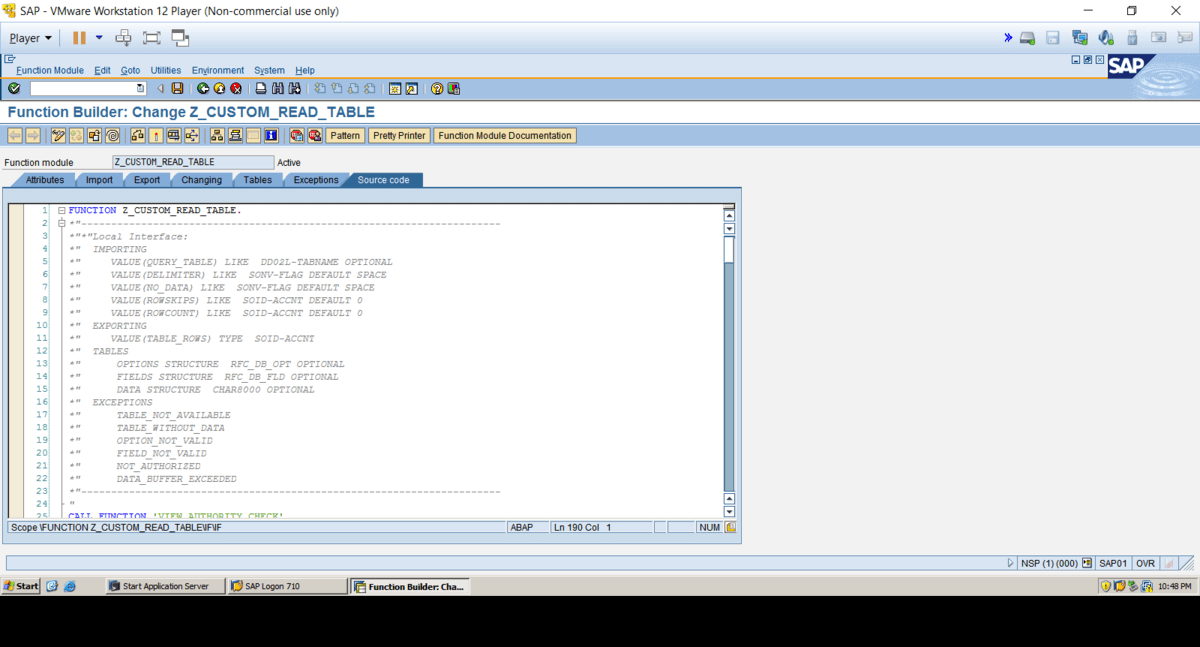Click the editor scroll down arrow

click(729, 512)
